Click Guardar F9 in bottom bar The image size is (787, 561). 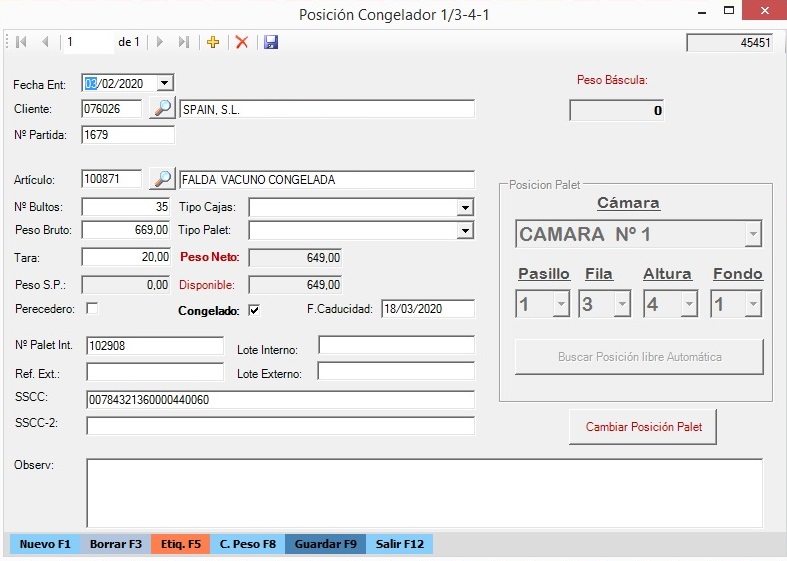click(326, 544)
